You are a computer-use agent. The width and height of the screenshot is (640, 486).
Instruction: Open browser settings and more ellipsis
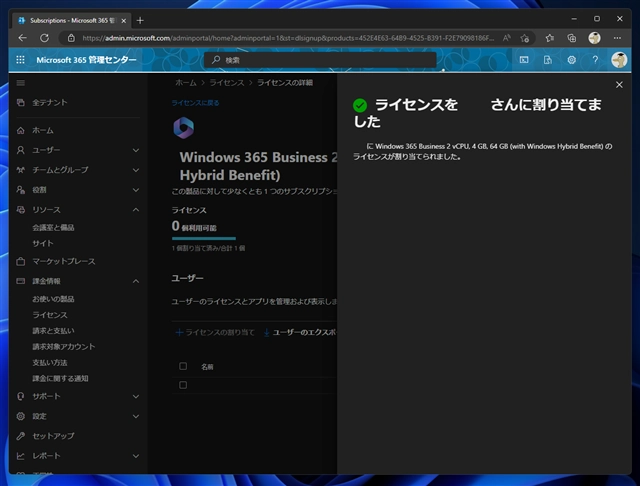pos(617,38)
